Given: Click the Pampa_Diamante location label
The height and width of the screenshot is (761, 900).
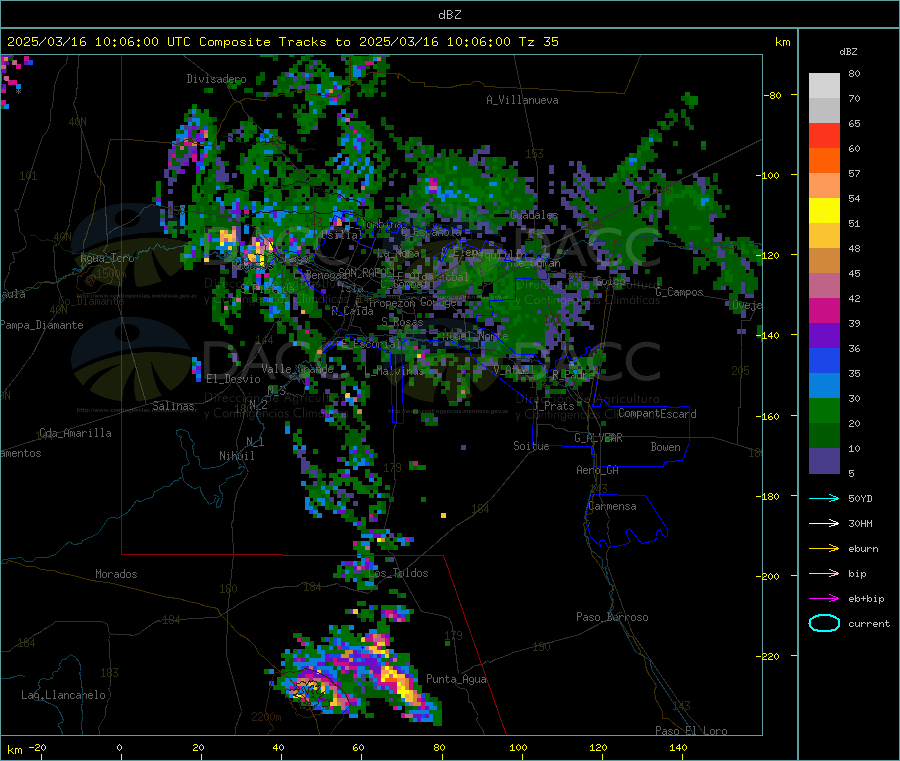Looking at the screenshot, I should coord(41,325).
